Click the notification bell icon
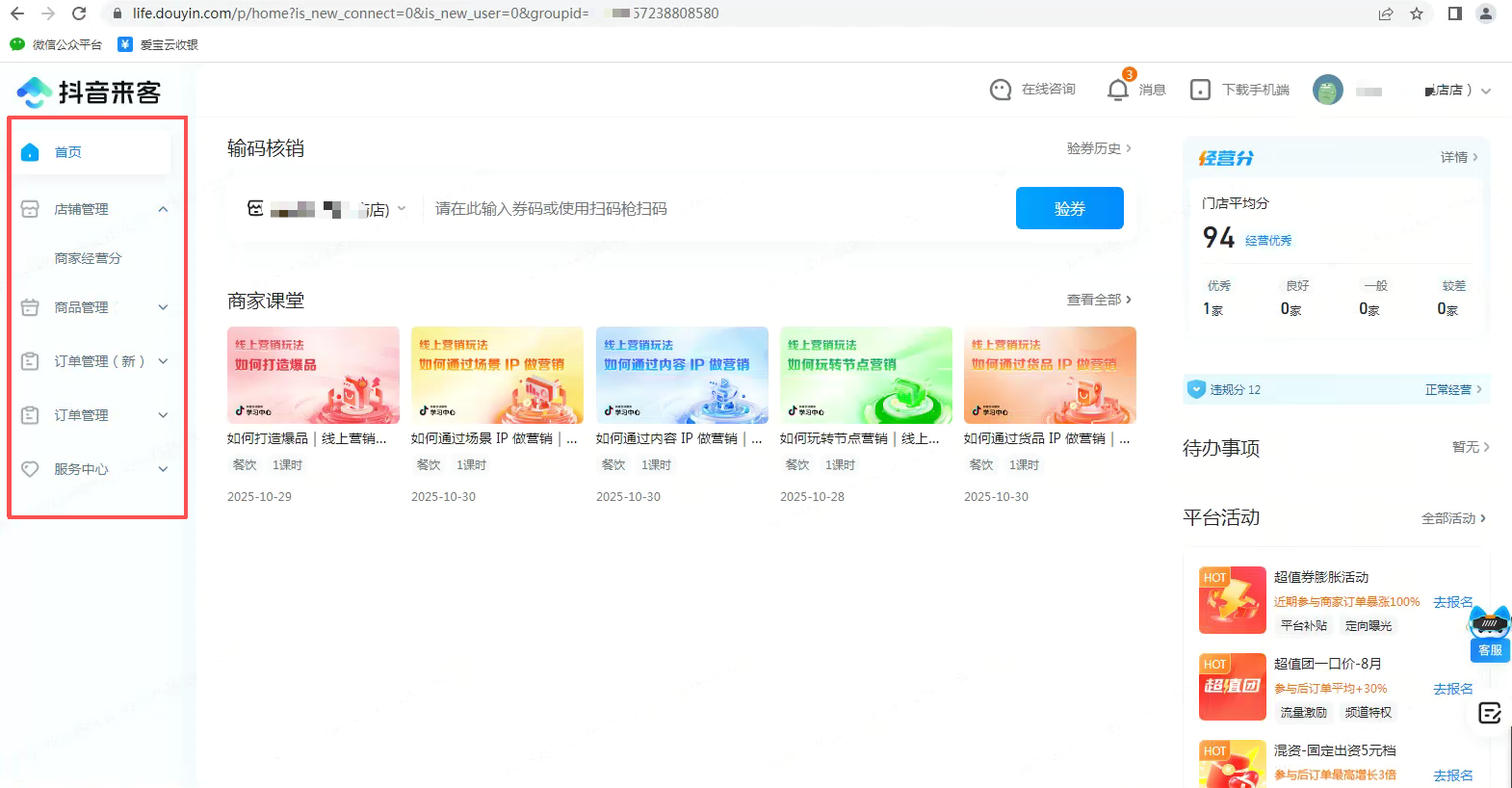 tap(1117, 90)
